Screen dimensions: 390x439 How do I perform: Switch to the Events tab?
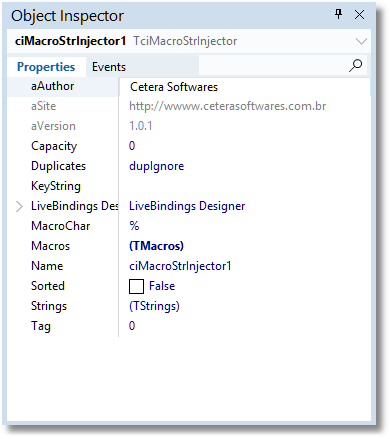pos(109,67)
